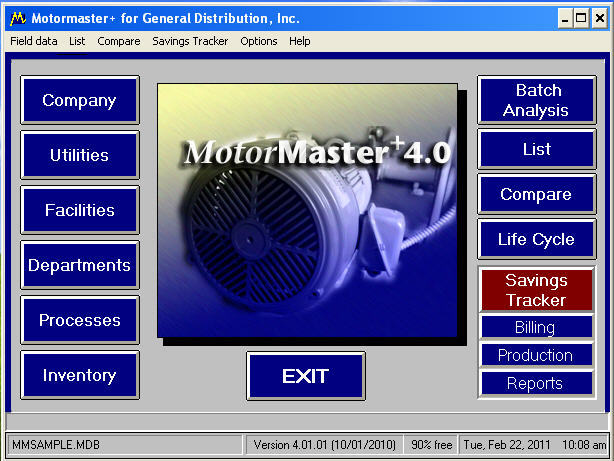Minimize the Motormaster+ window

point(565,18)
